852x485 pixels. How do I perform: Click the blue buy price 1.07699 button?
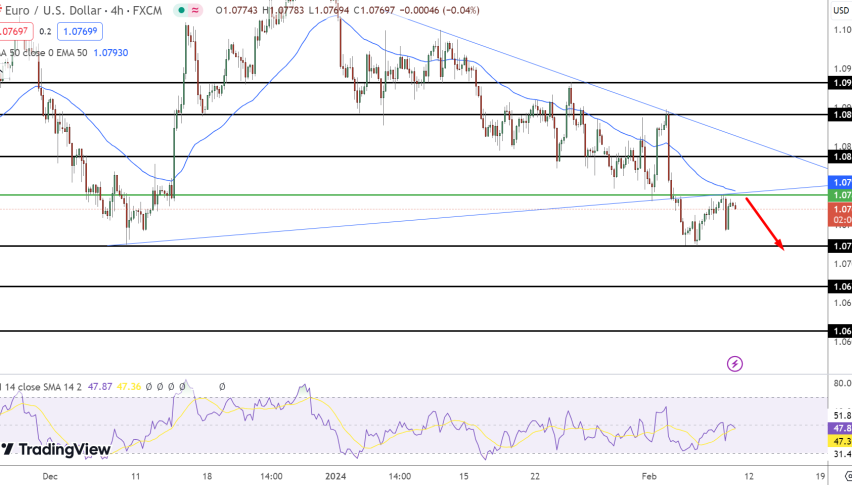coord(80,32)
